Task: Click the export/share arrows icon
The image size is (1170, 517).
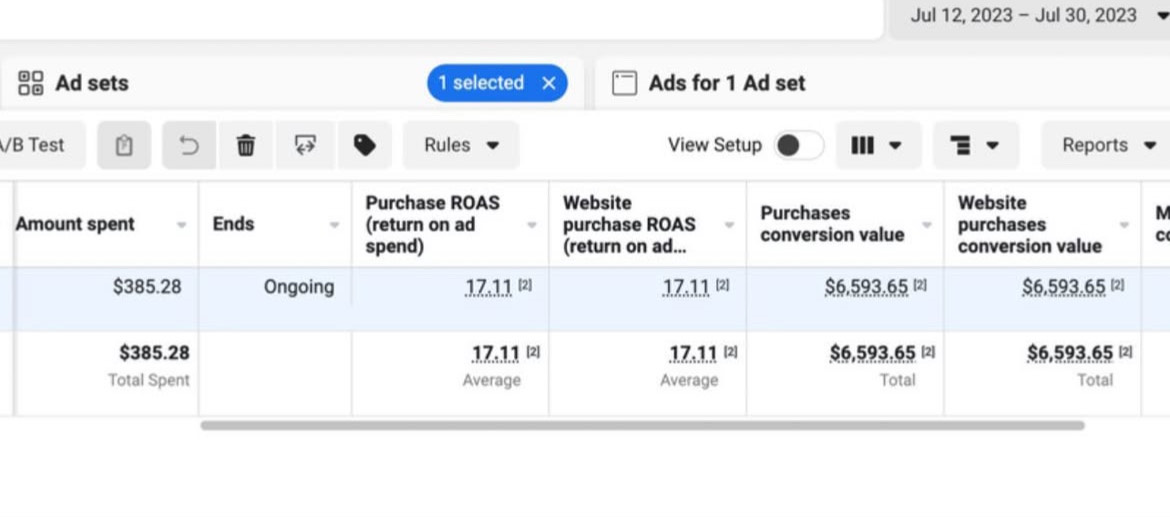Action: tap(305, 146)
